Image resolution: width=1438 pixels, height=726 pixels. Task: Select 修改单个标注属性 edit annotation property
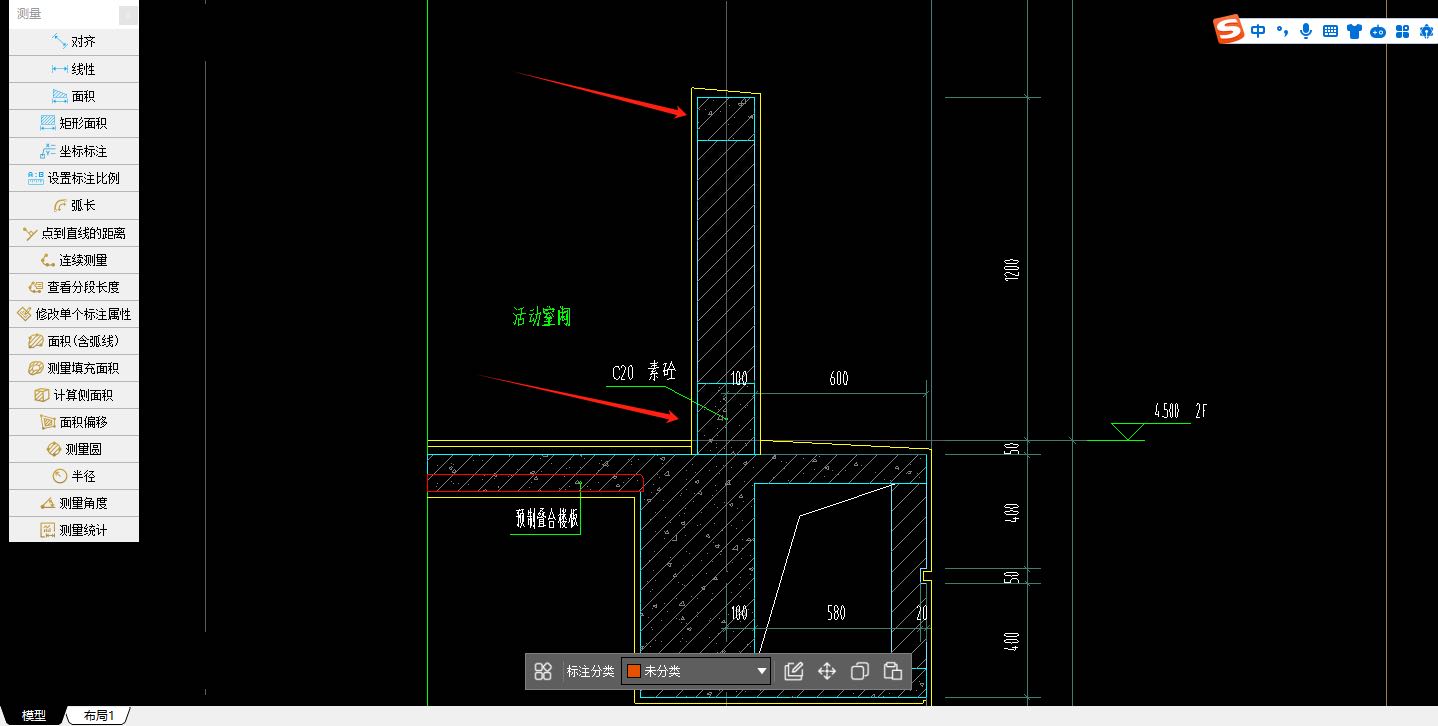(x=74, y=314)
